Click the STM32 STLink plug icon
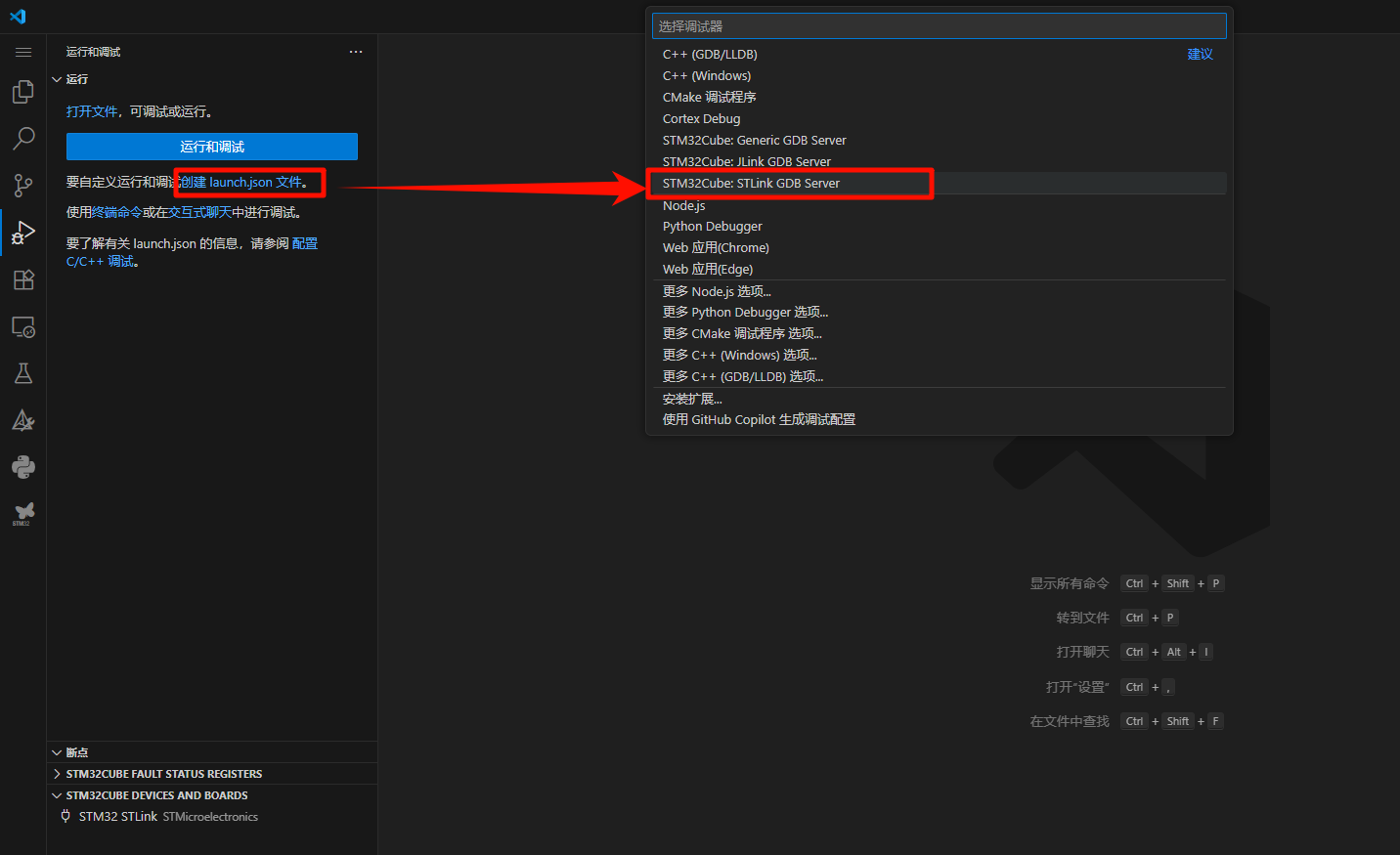1400x855 pixels. [66, 816]
